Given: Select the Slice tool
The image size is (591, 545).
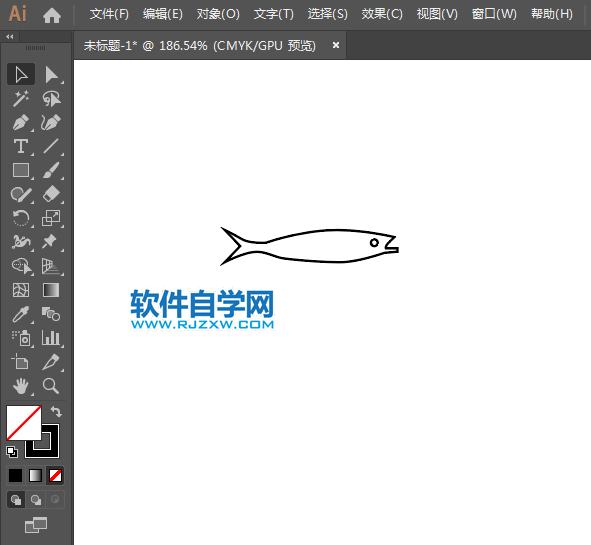Looking at the screenshot, I should [x=51, y=362].
